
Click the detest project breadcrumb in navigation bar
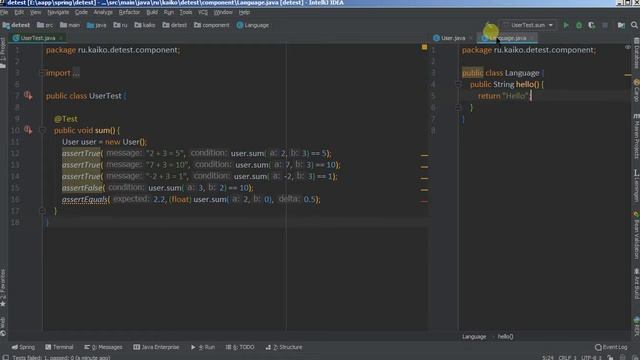click(16, 25)
